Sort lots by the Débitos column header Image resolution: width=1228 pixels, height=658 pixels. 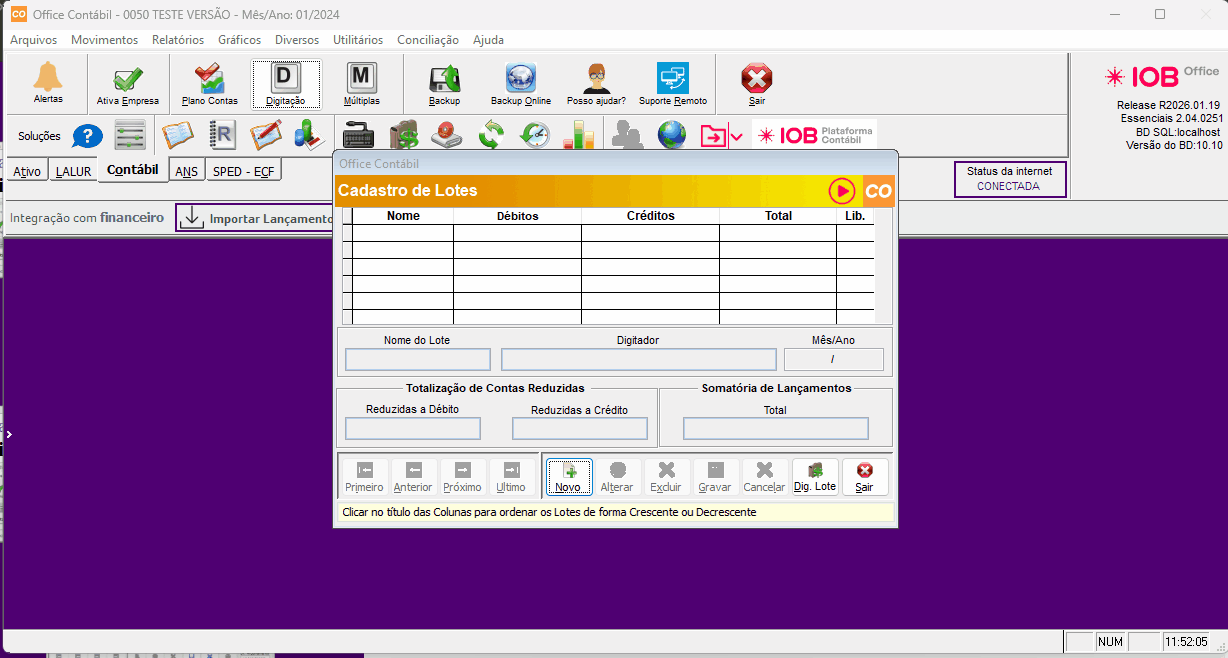[x=517, y=216]
